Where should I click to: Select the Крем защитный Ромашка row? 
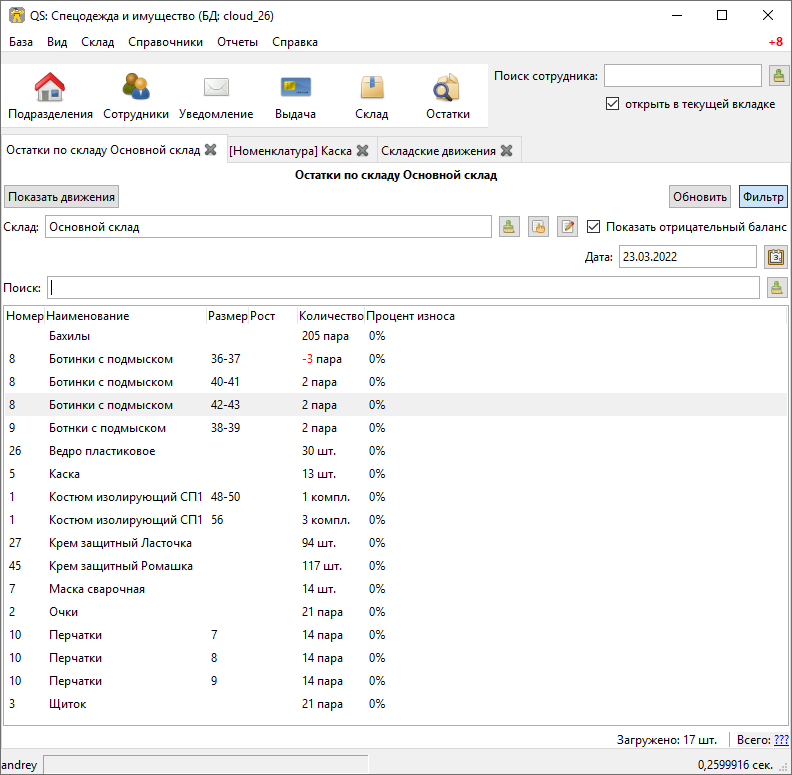coord(395,566)
